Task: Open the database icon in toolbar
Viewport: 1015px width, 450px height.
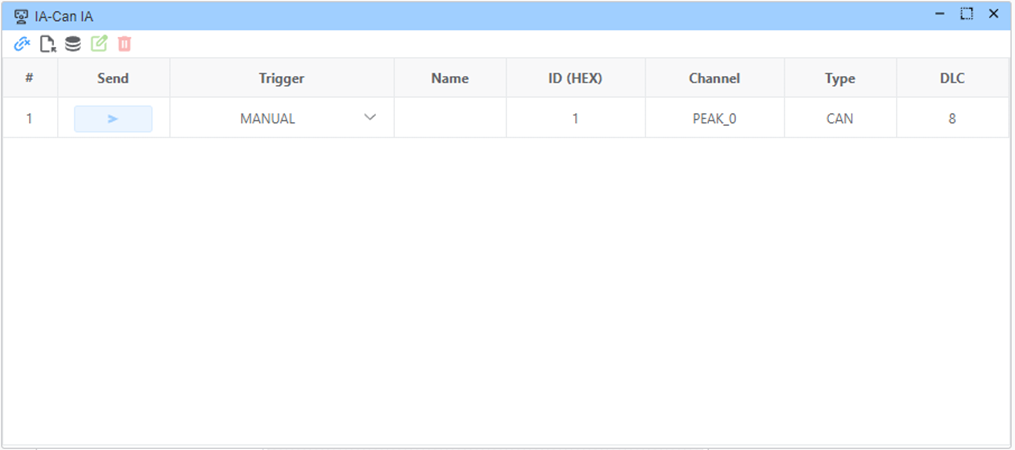Action: coord(73,44)
